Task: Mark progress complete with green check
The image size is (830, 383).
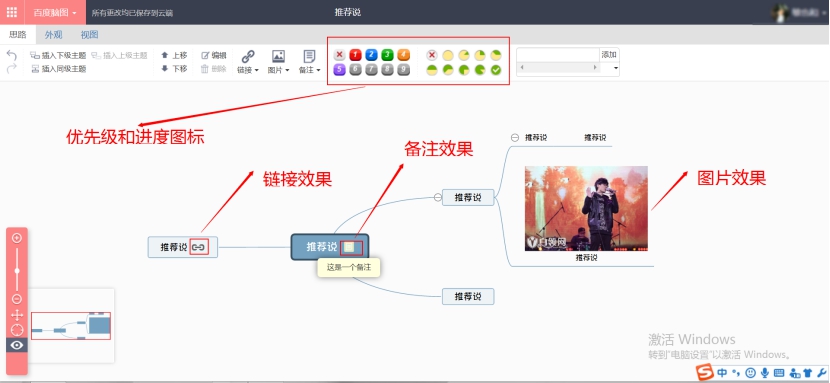Action: (496, 70)
